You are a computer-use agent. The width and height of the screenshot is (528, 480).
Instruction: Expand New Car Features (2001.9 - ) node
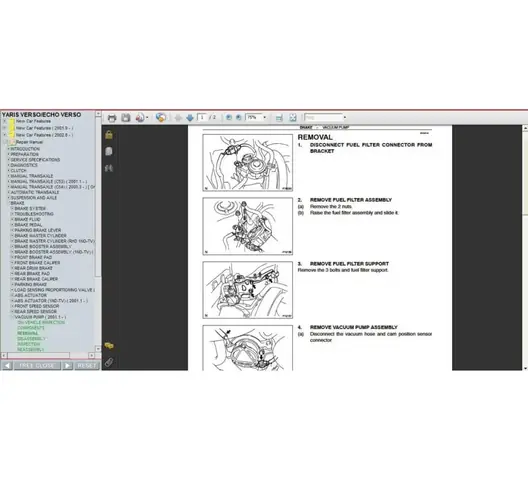pyautogui.click(x=4, y=128)
